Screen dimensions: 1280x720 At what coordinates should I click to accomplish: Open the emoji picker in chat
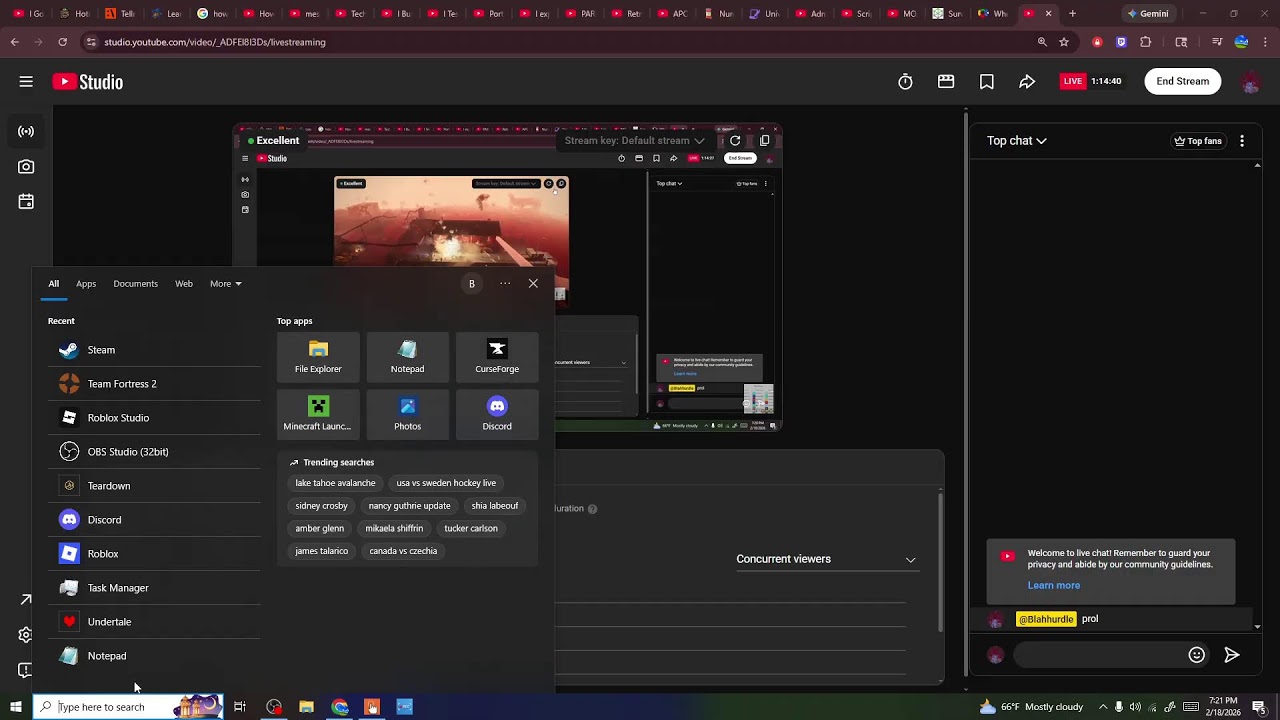tap(1196, 655)
